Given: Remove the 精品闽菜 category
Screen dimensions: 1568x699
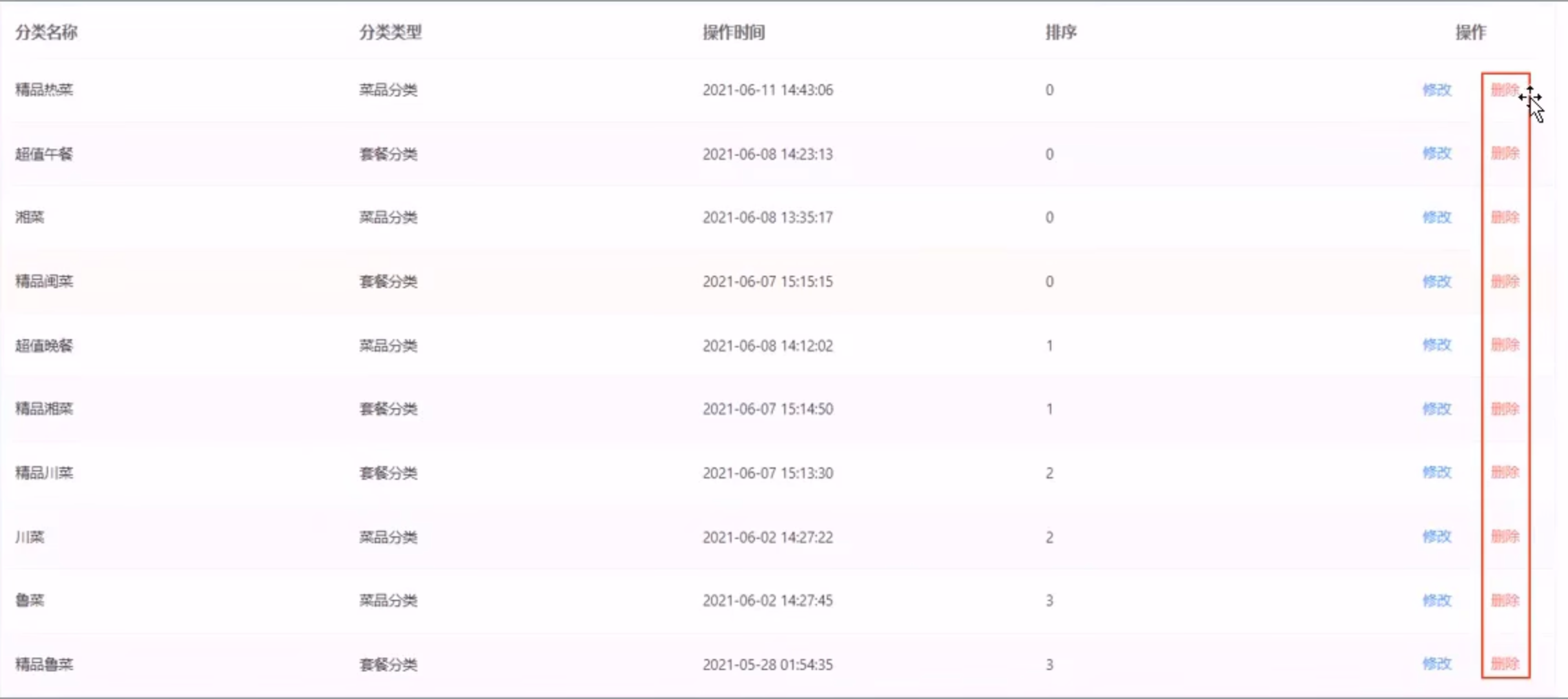Looking at the screenshot, I should click(x=1505, y=281).
